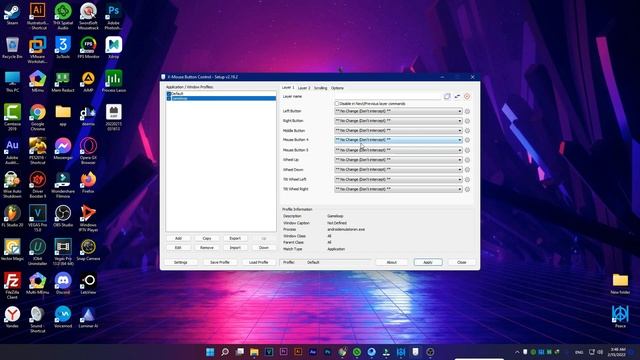
Task: Click the About button
Action: [x=391, y=262]
